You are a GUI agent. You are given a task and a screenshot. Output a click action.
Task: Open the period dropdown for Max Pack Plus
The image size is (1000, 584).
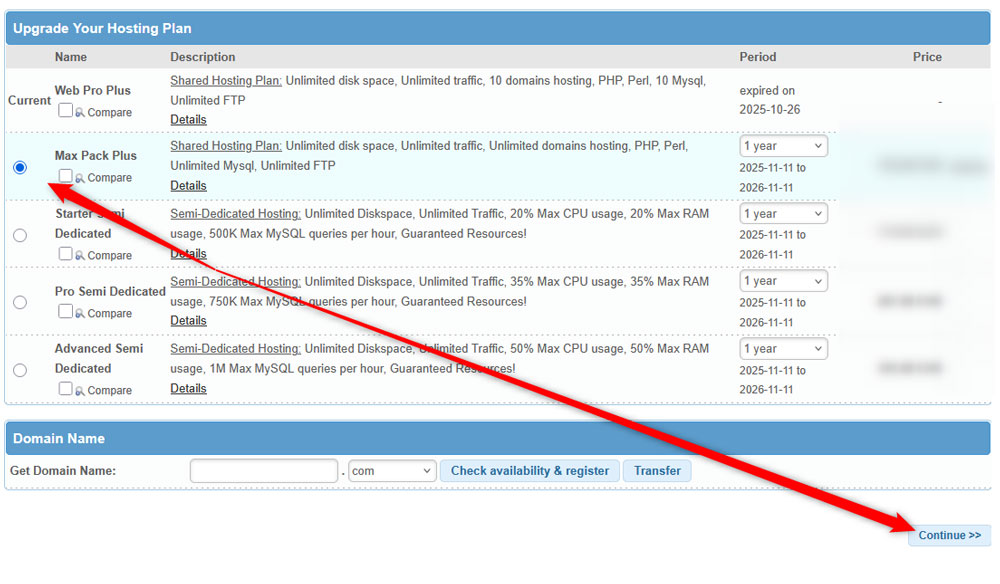point(783,145)
